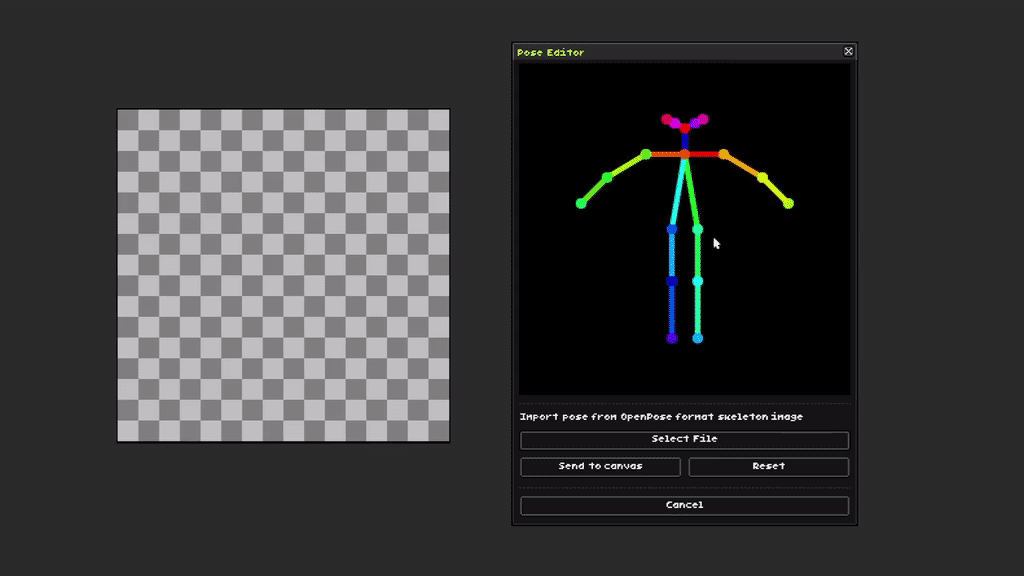Open the Select File pose import button
Screen dimensions: 1024x576
coord(684,440)
